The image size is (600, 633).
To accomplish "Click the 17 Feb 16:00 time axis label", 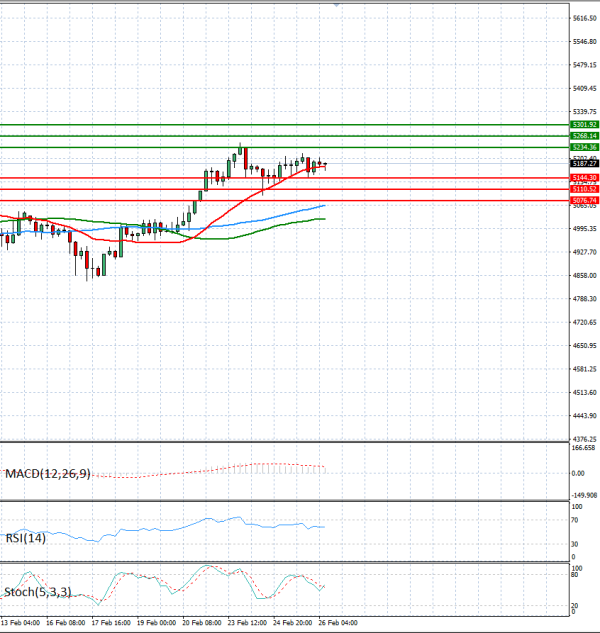I will pyautogui.click(x=112, y=621).
